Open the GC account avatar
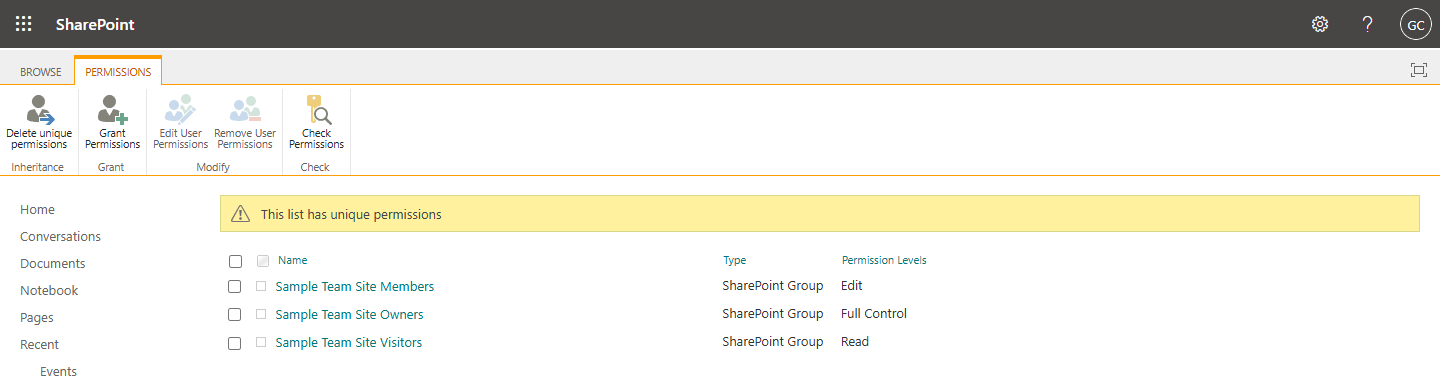Image resolution: width=1440 pixels, height=380 pixels. tap(1416, 24)
